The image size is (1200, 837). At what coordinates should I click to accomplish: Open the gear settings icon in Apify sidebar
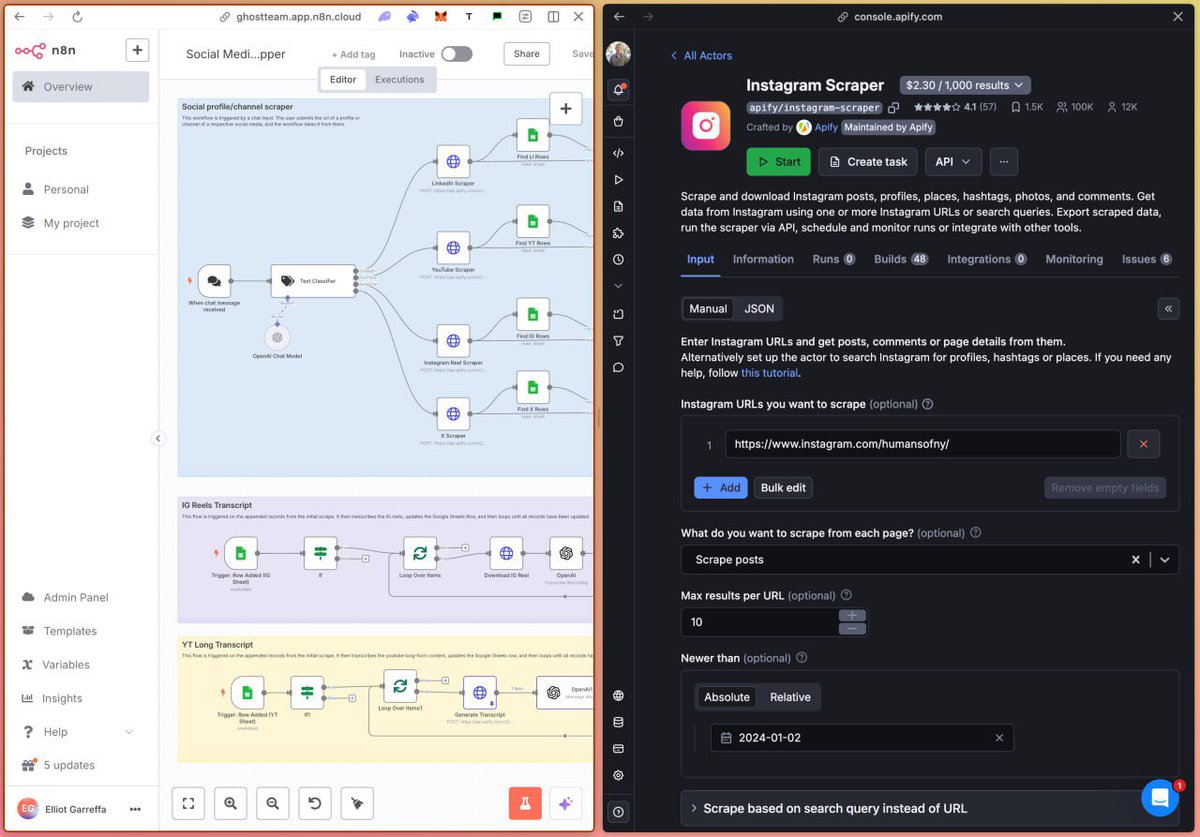619,775
